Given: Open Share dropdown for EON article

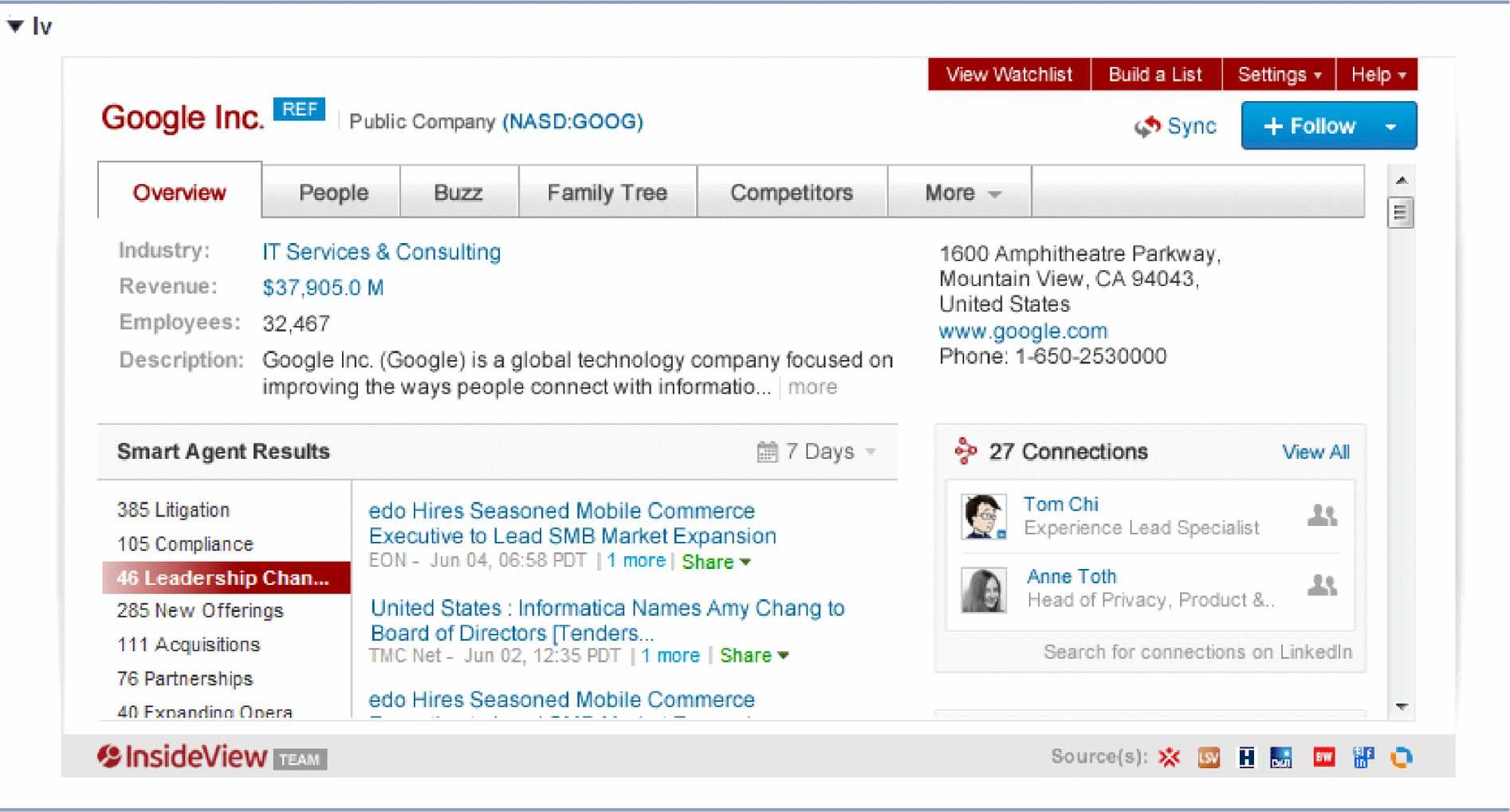Looking at the screenshot, I should pos(715,562).
